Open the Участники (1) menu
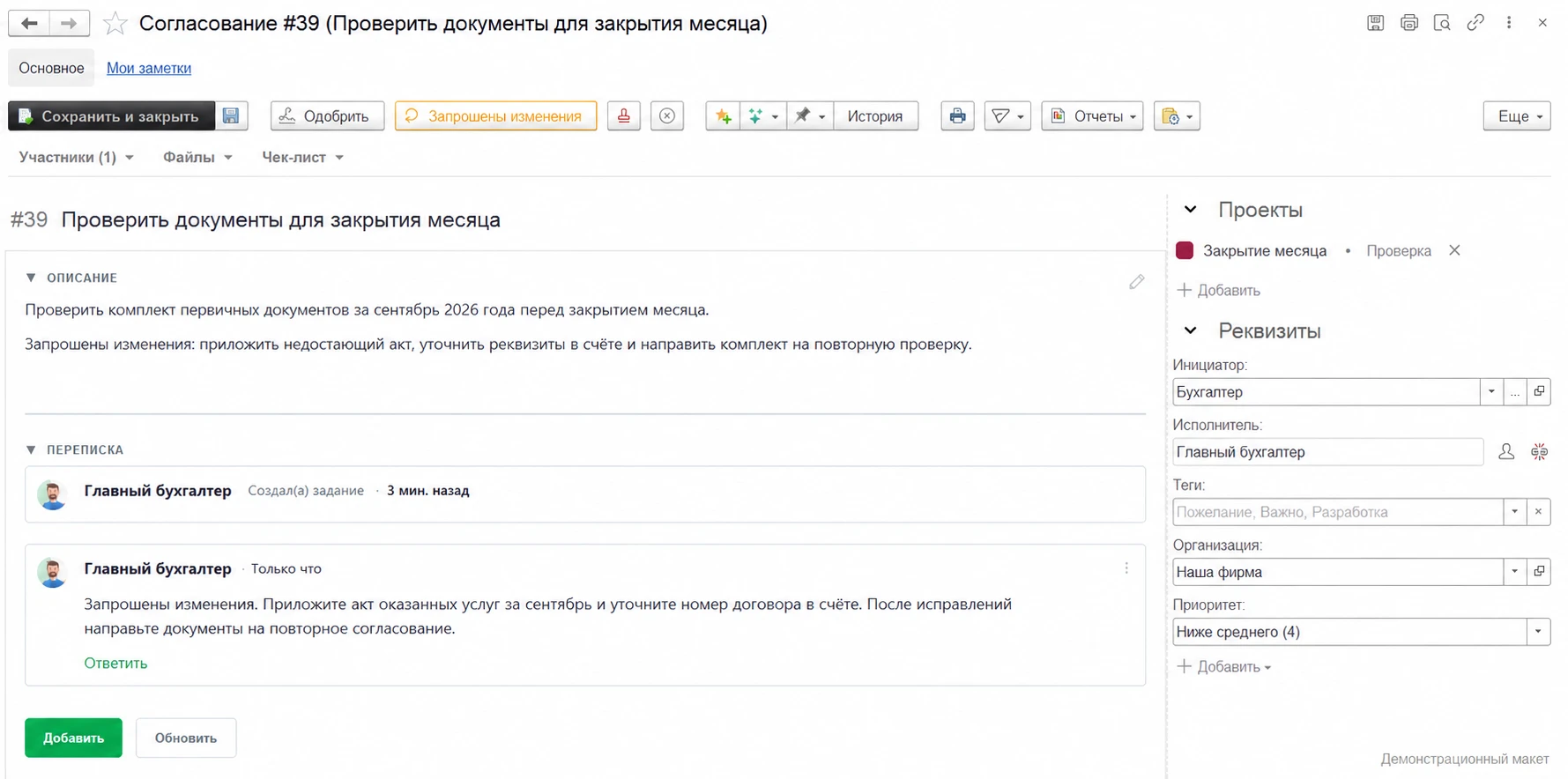This screenshot has height=779, width=1568. (77, 157)
